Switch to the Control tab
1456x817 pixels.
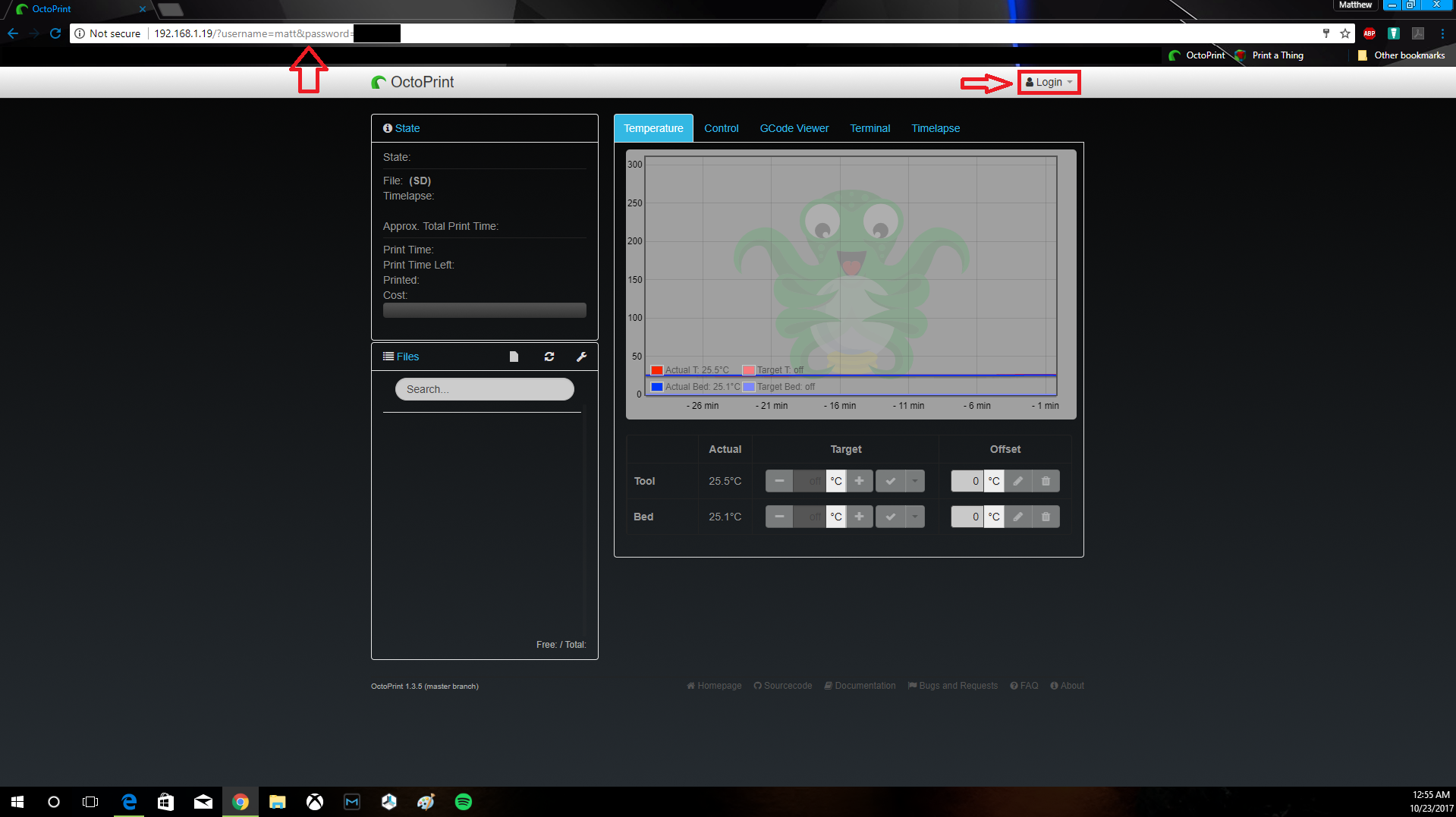(x=721, y=128)
